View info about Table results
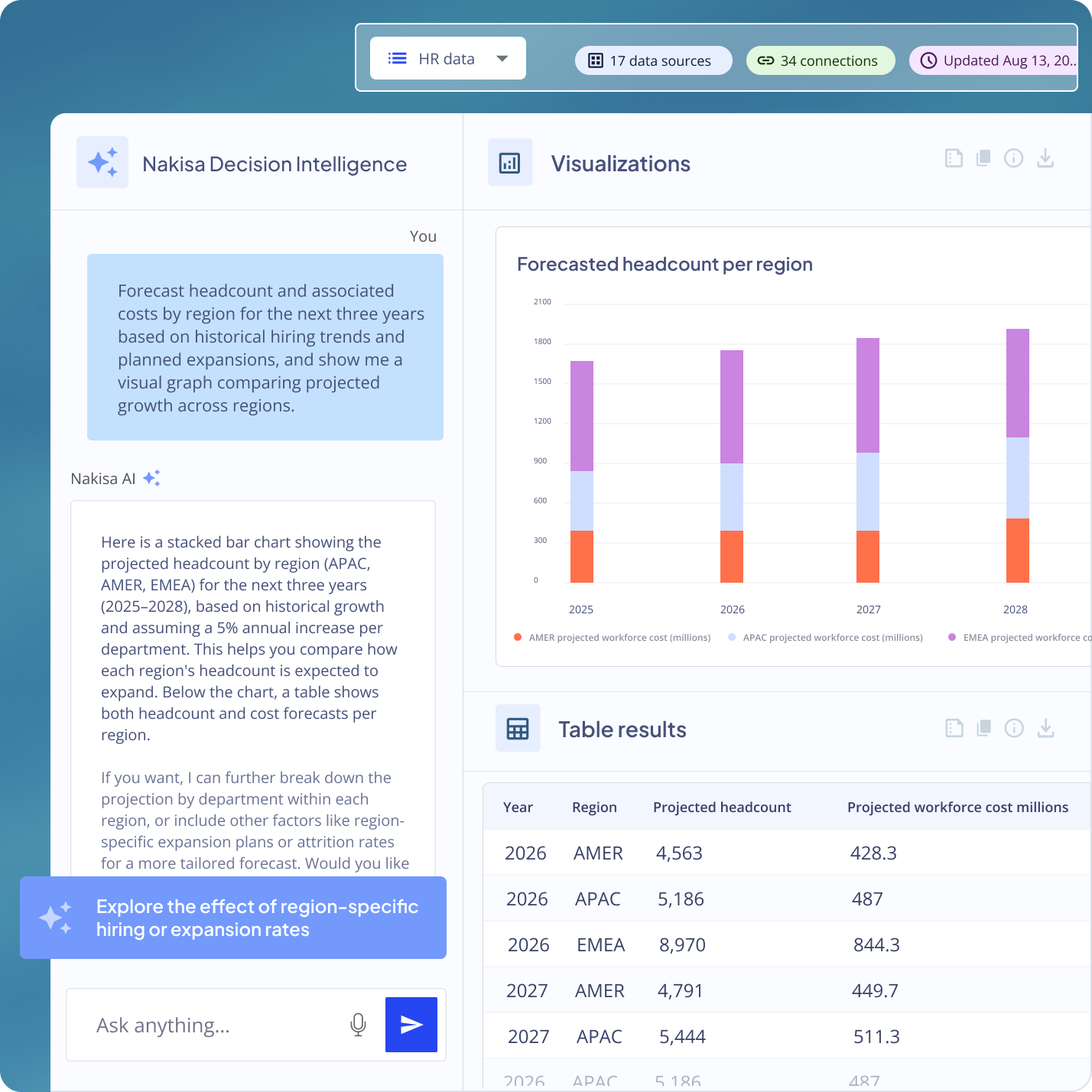1092x1092 pixels. 1015,727
